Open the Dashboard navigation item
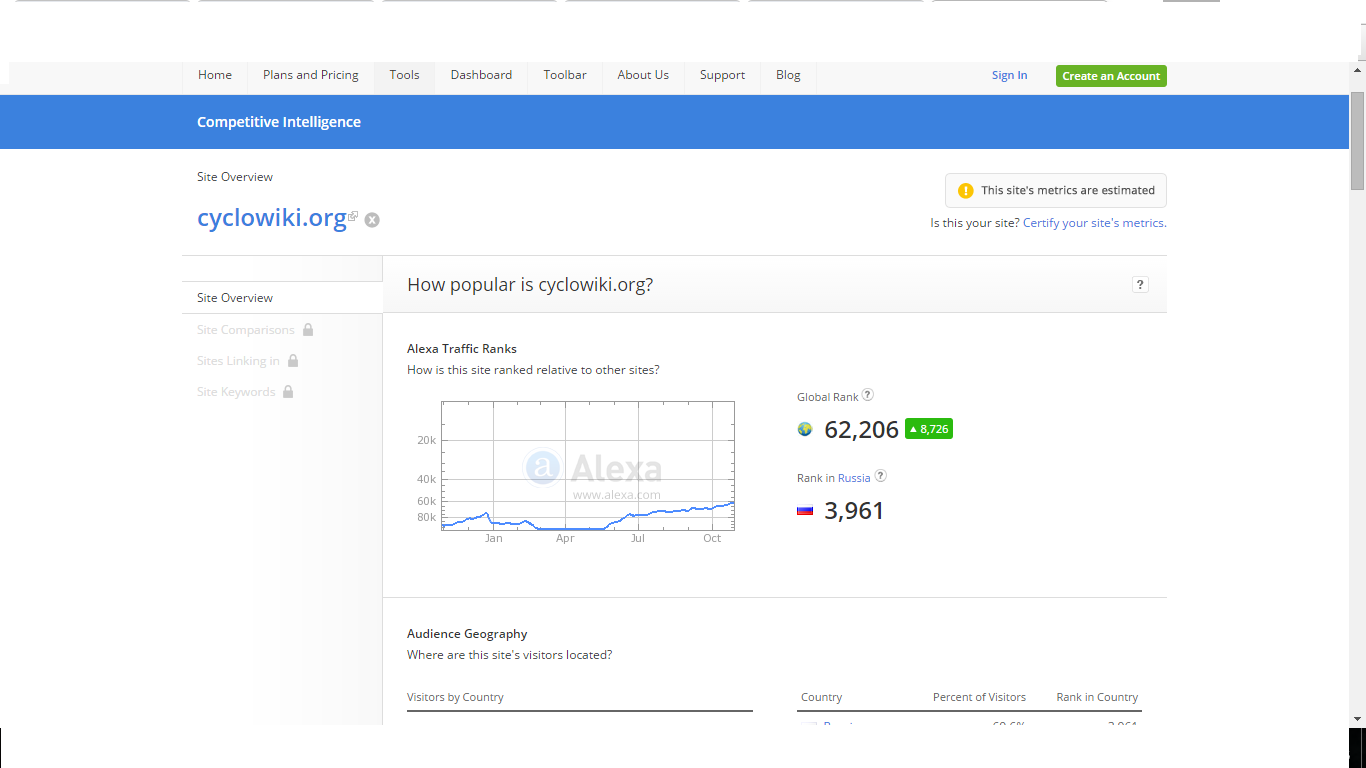Image resolution: width=1366 pixels, height=768 pixels. tap(481, 75)
